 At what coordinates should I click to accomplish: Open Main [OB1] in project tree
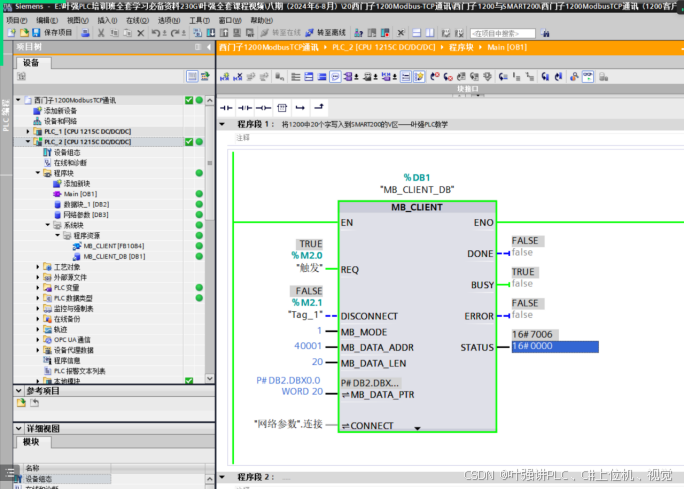80,194
